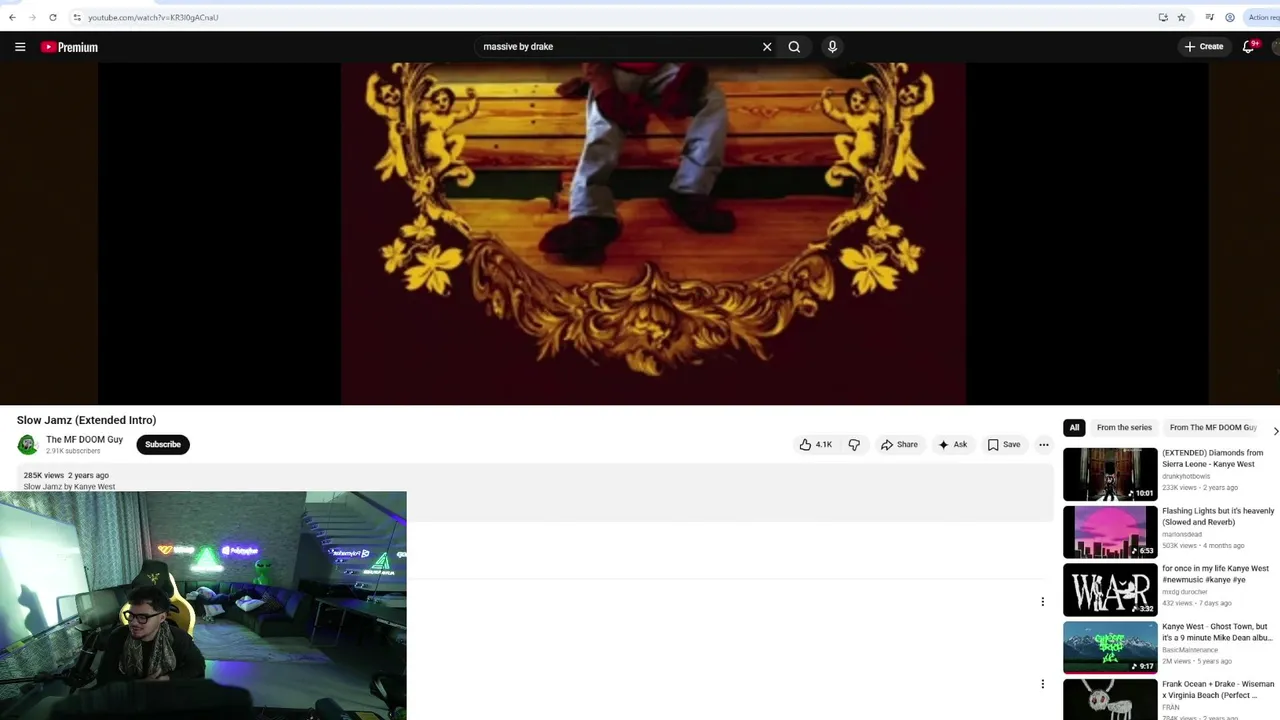Image resolution: width=1280 pixels, height=720 pixels.
Task: Clear the search box with the X
Action: click(767, 47)
